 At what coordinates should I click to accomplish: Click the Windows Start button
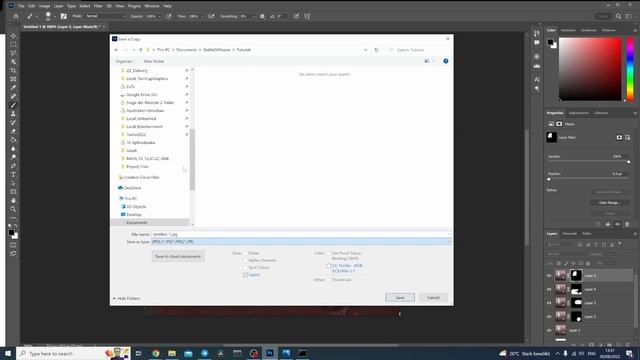tap(8, 353)
